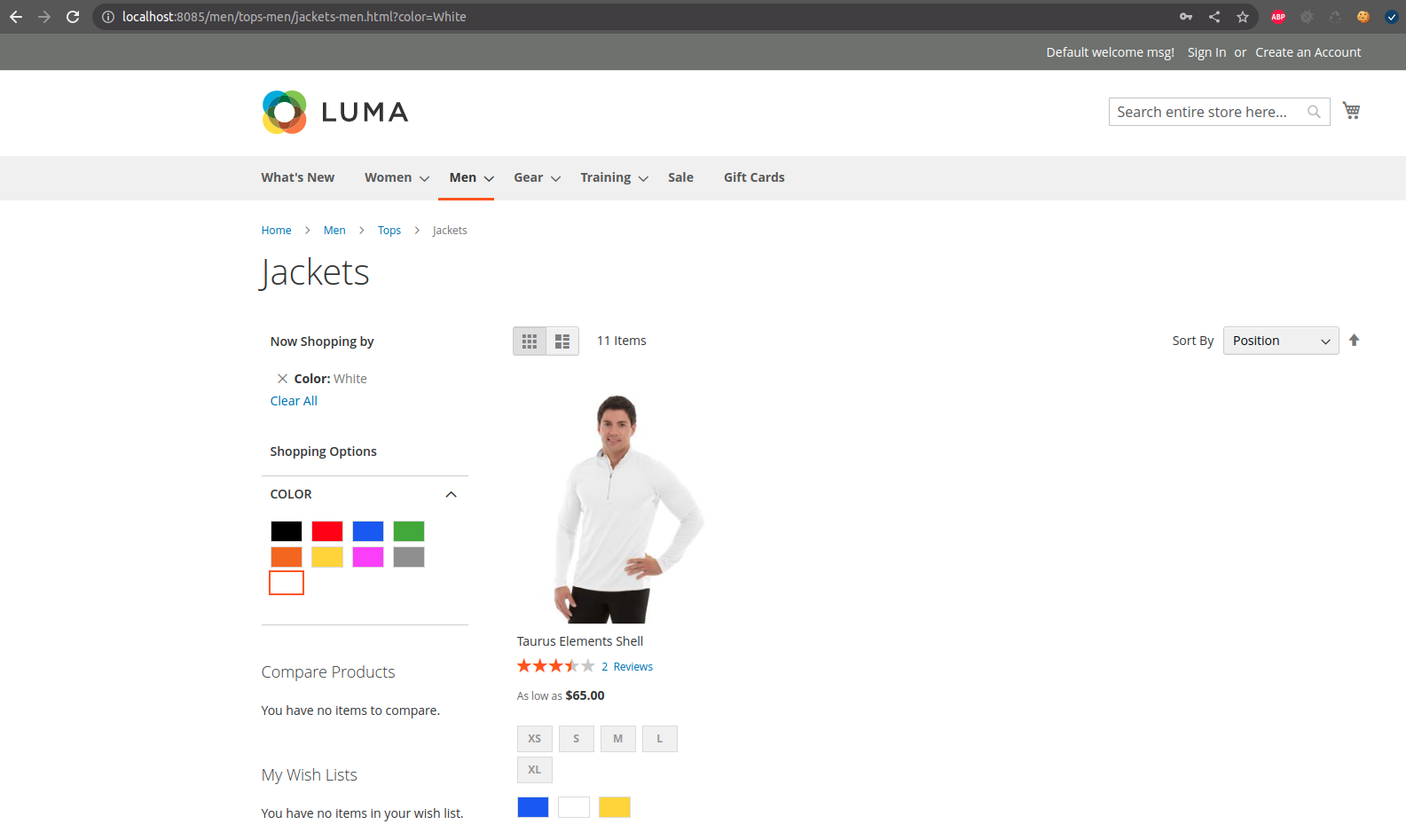The width and height of the screenshot is (1406, 840).
Task: Open the Women menu item
Action: point(388,177)
